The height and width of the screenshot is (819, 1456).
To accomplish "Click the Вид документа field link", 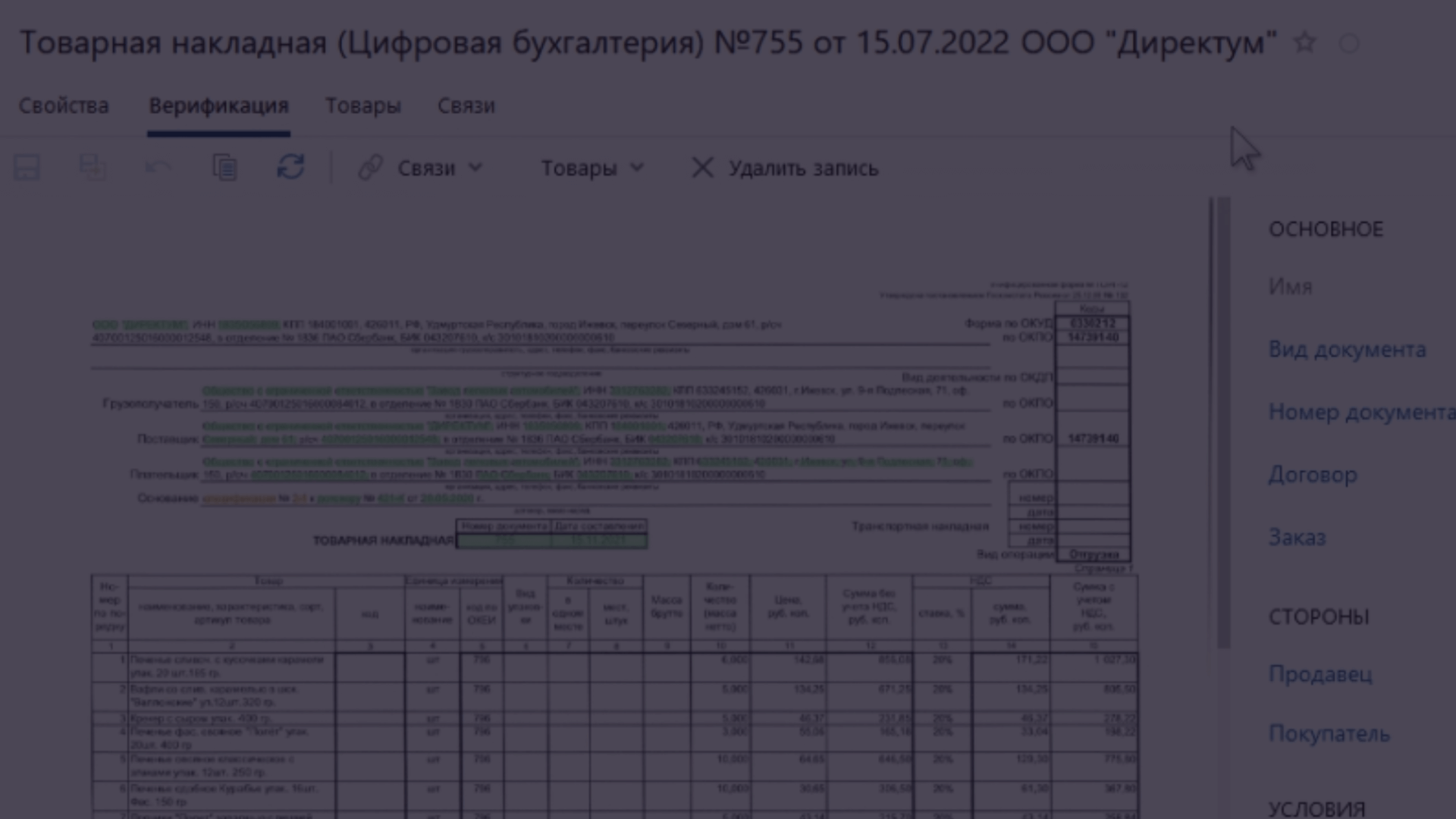I will point(1347,350).
